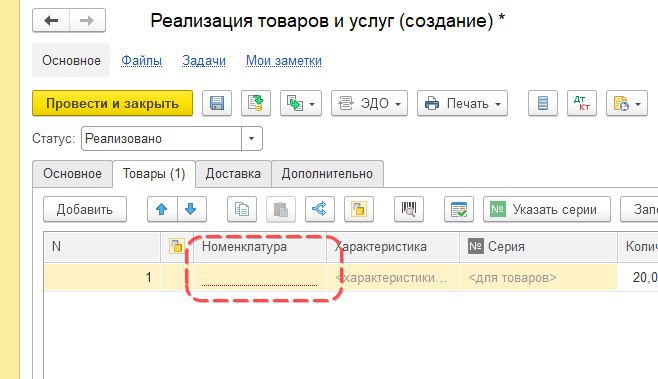Open the reports dropdown icon button
The width and height of the screenshot is (658, 379).
click(x=627, y=103)
